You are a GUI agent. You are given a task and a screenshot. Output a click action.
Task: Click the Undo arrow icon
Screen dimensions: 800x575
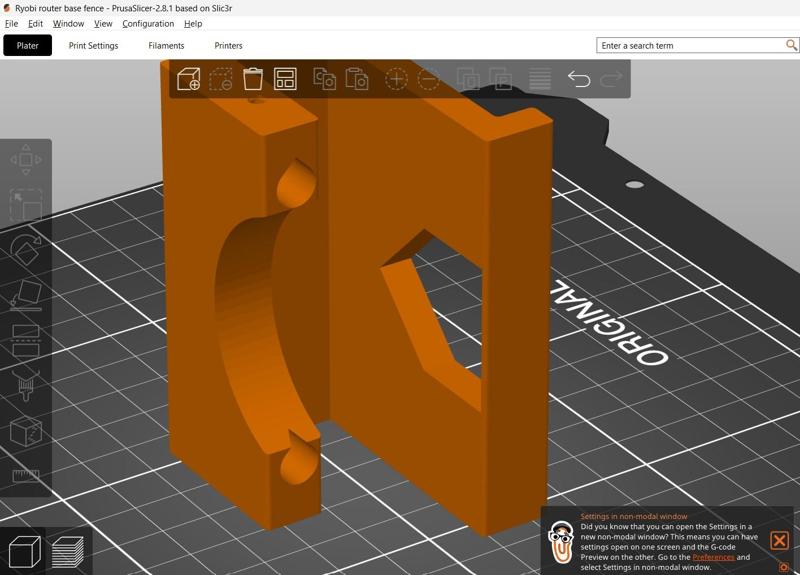coord(578,79)
